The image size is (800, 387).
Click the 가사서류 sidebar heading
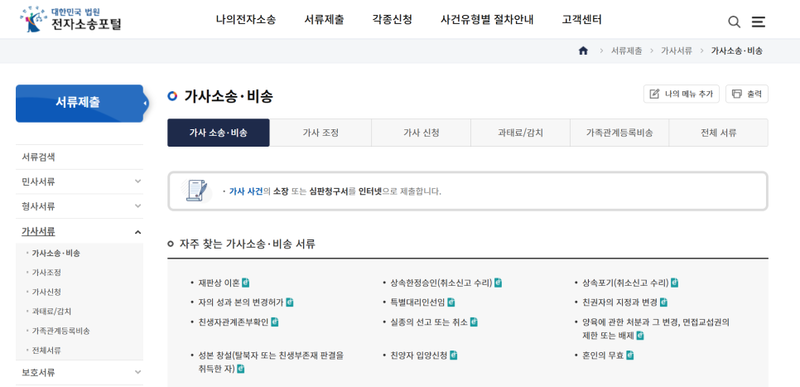pos(38,231)
